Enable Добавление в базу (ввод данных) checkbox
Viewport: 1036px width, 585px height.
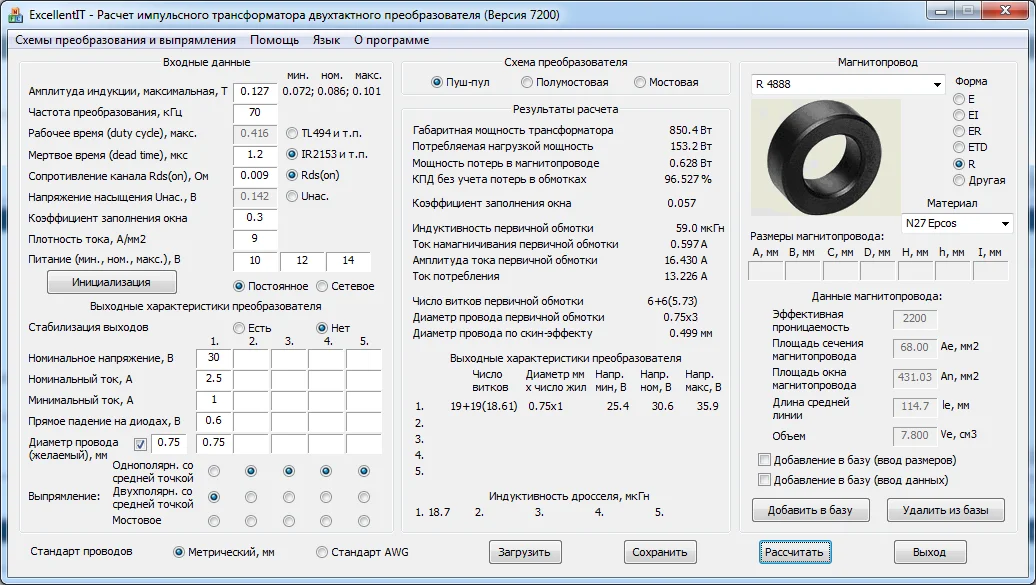pyautogui.click(x=765, y=480)
